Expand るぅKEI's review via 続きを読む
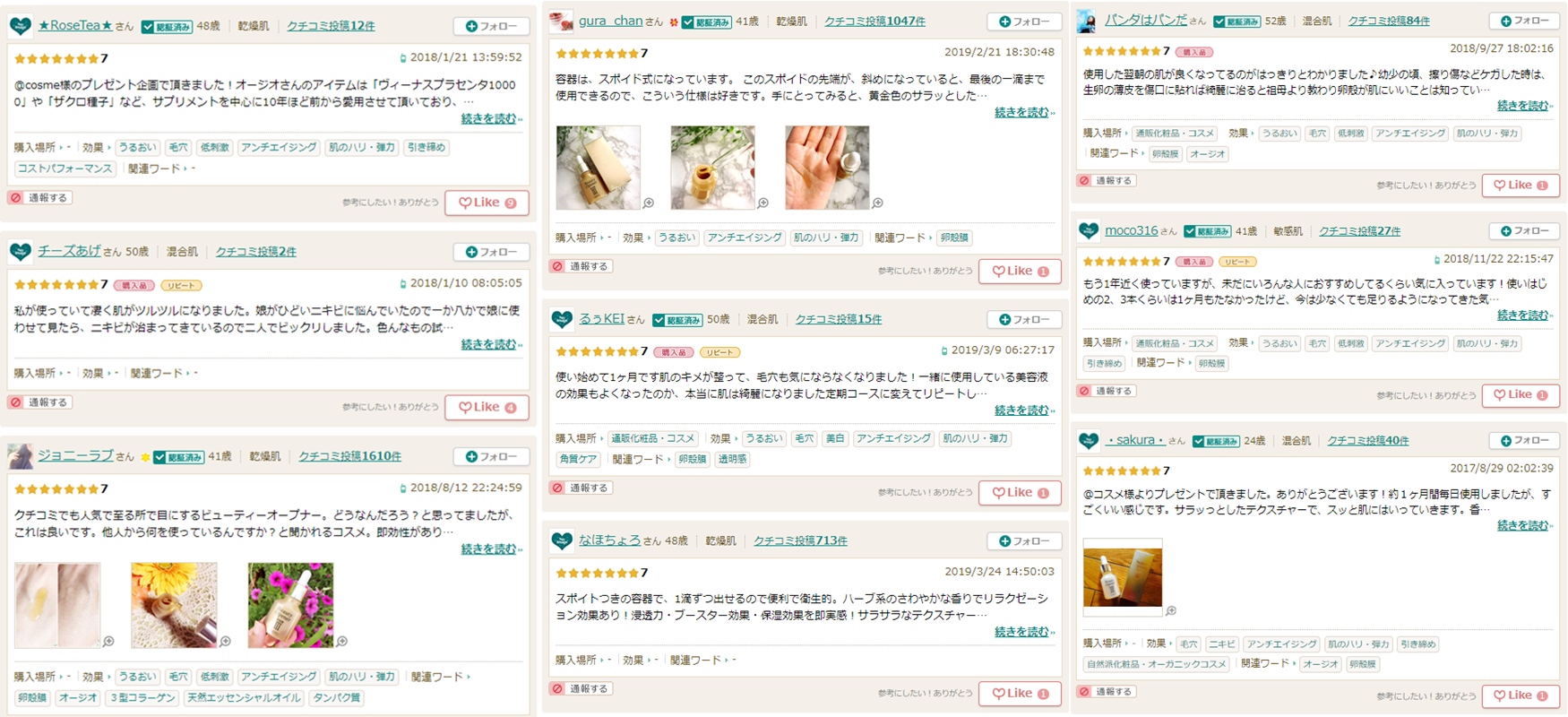 click(x=1021, y=410)
